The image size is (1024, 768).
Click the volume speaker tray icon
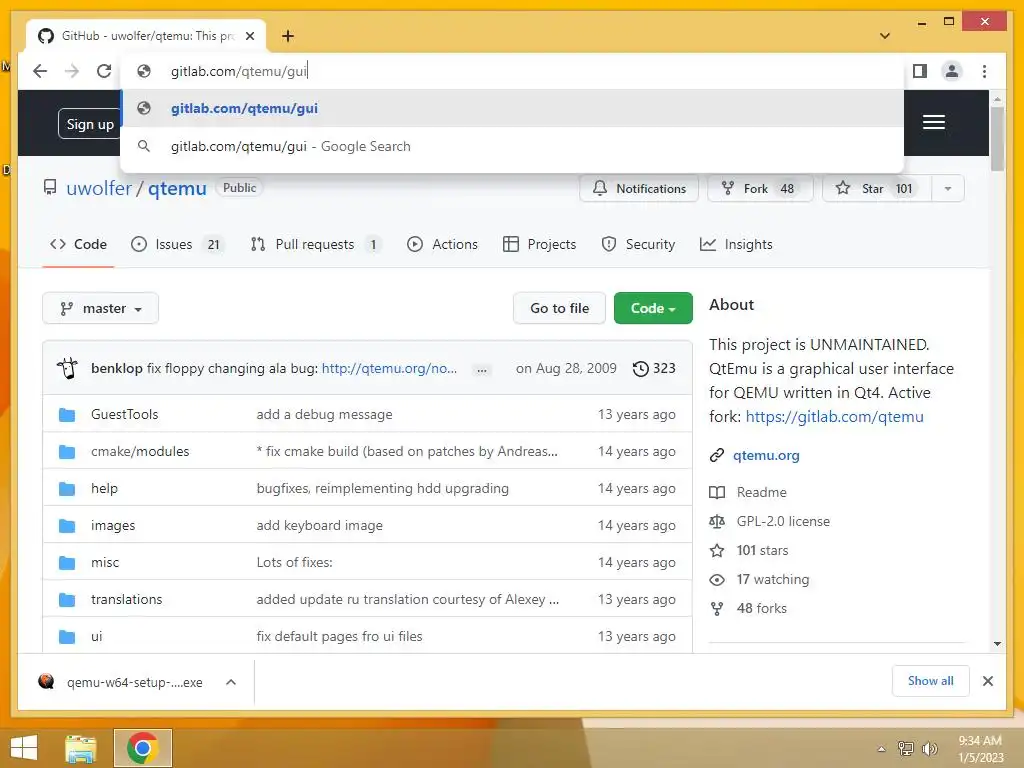[929, 748]
